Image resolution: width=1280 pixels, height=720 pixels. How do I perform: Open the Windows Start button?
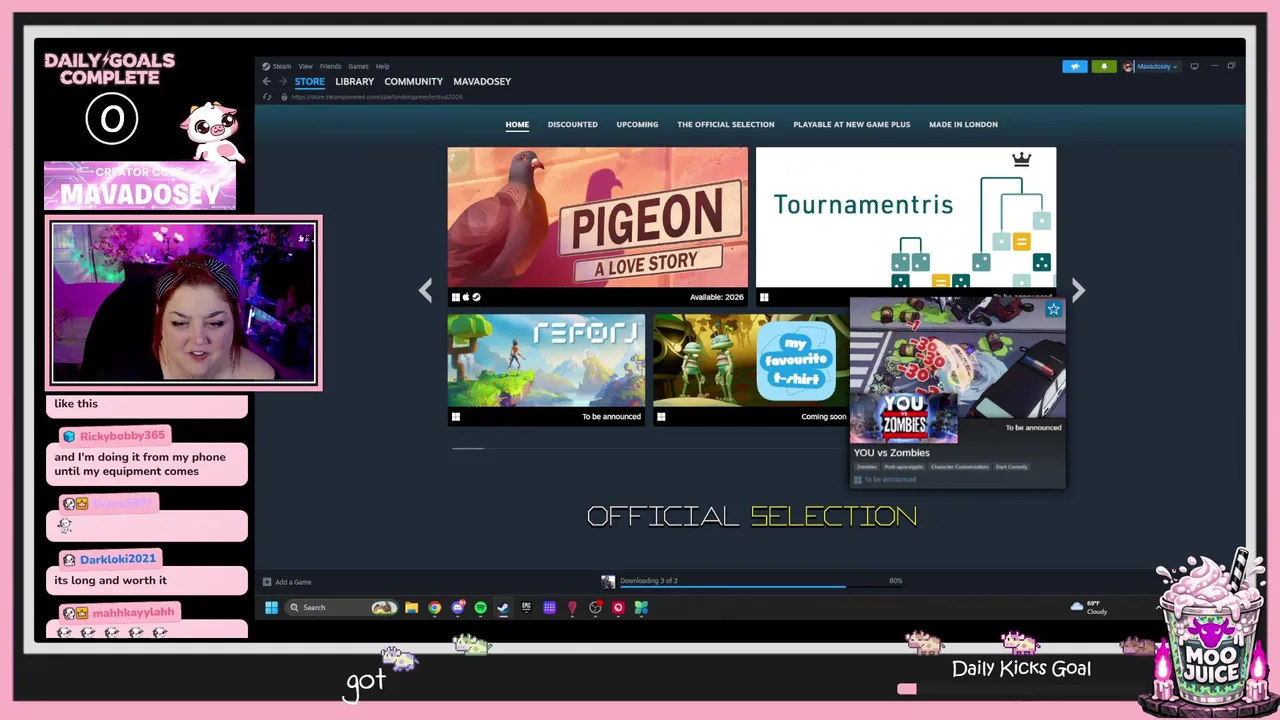pos(271,607)
